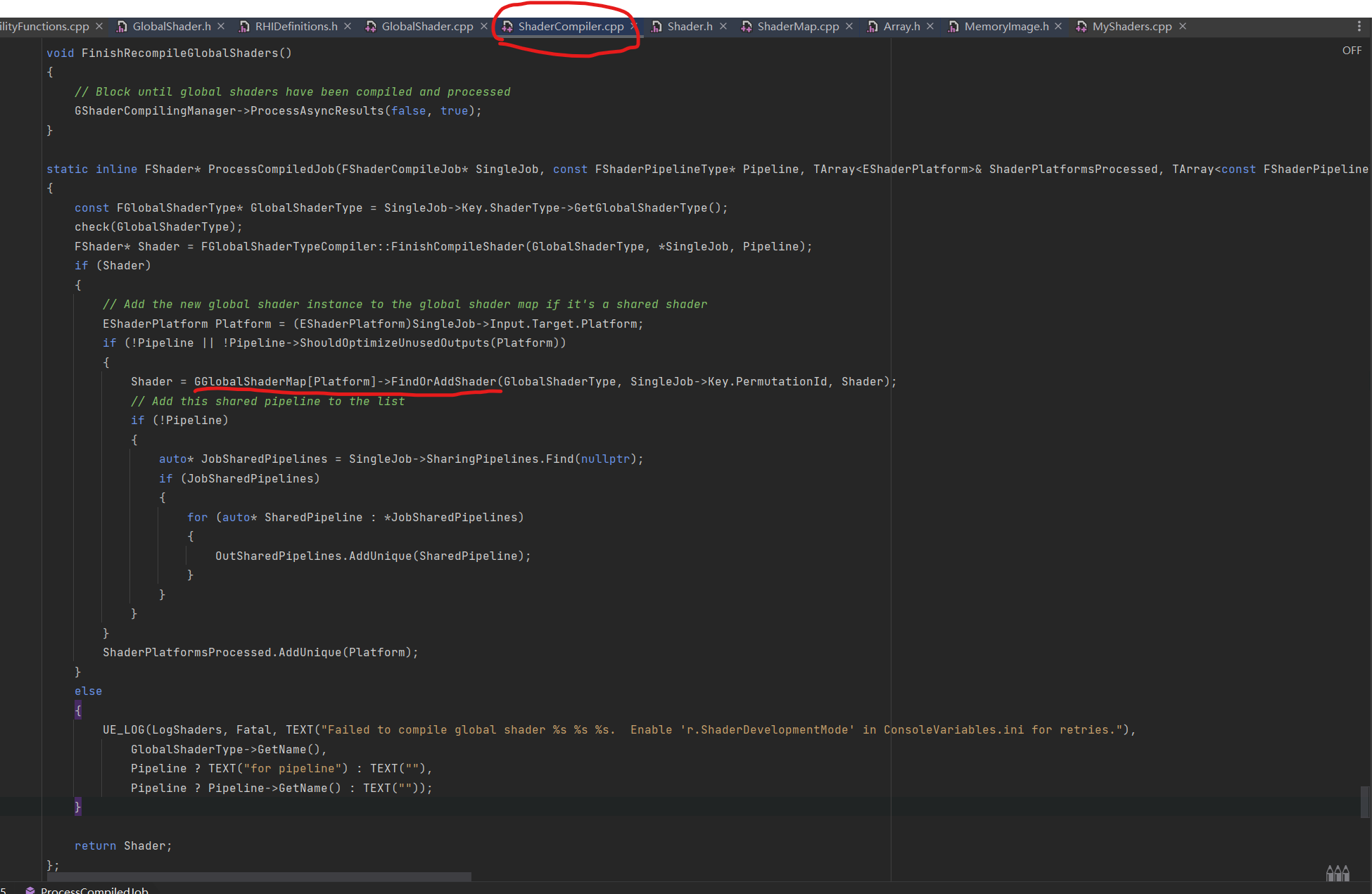This screenshot has width=1372, height=894.
Task: Click the FindOrAddShader function call
Action: (443, 381)
